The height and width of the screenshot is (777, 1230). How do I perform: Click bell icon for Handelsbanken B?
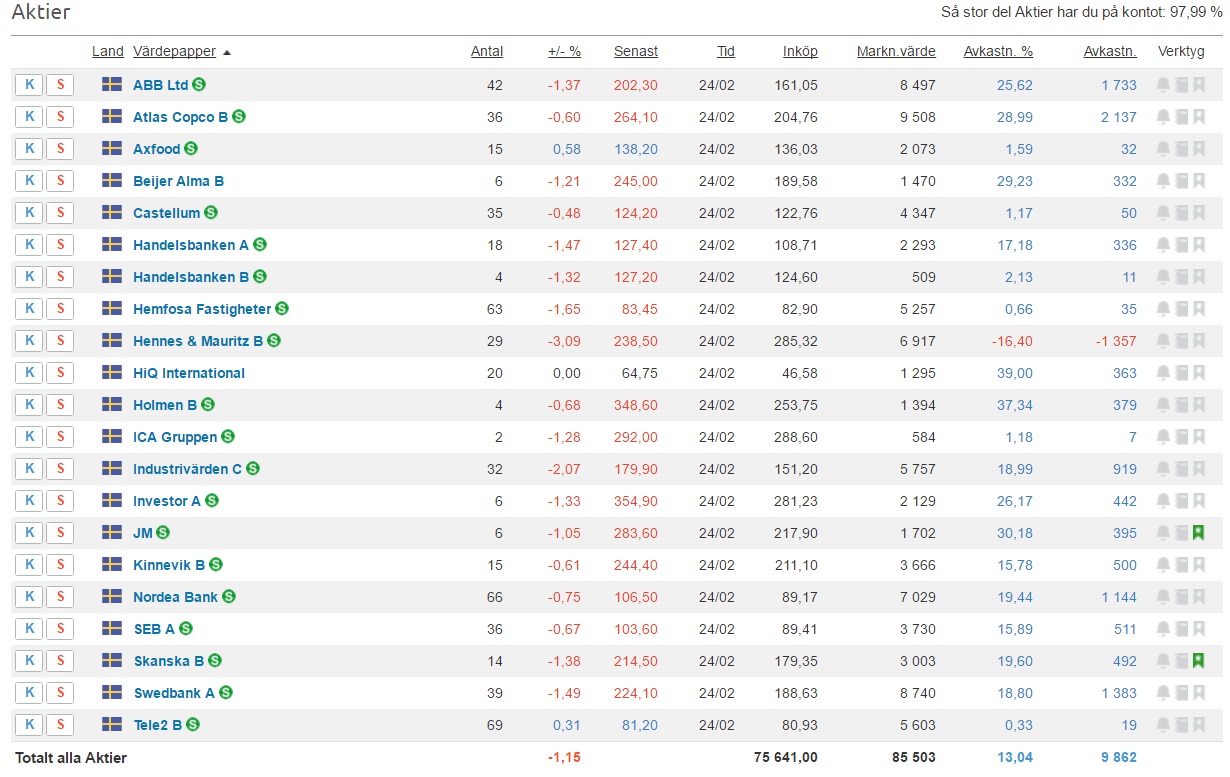1163,277
